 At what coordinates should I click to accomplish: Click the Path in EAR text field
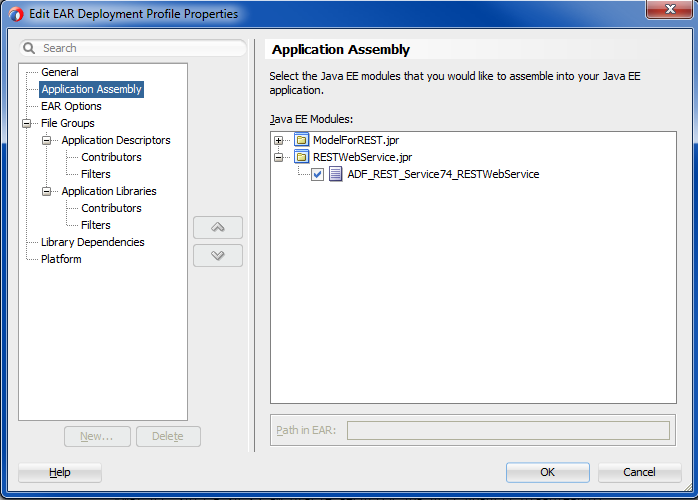pyautogui.click(x=508, y=431)
